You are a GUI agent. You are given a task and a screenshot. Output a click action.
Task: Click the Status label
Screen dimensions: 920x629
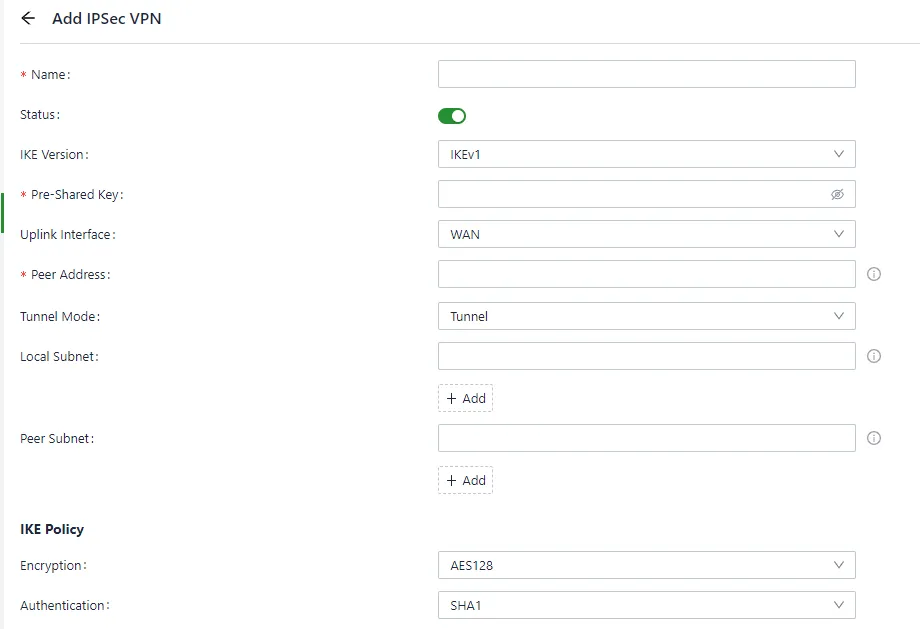click(x=40, y=115)
